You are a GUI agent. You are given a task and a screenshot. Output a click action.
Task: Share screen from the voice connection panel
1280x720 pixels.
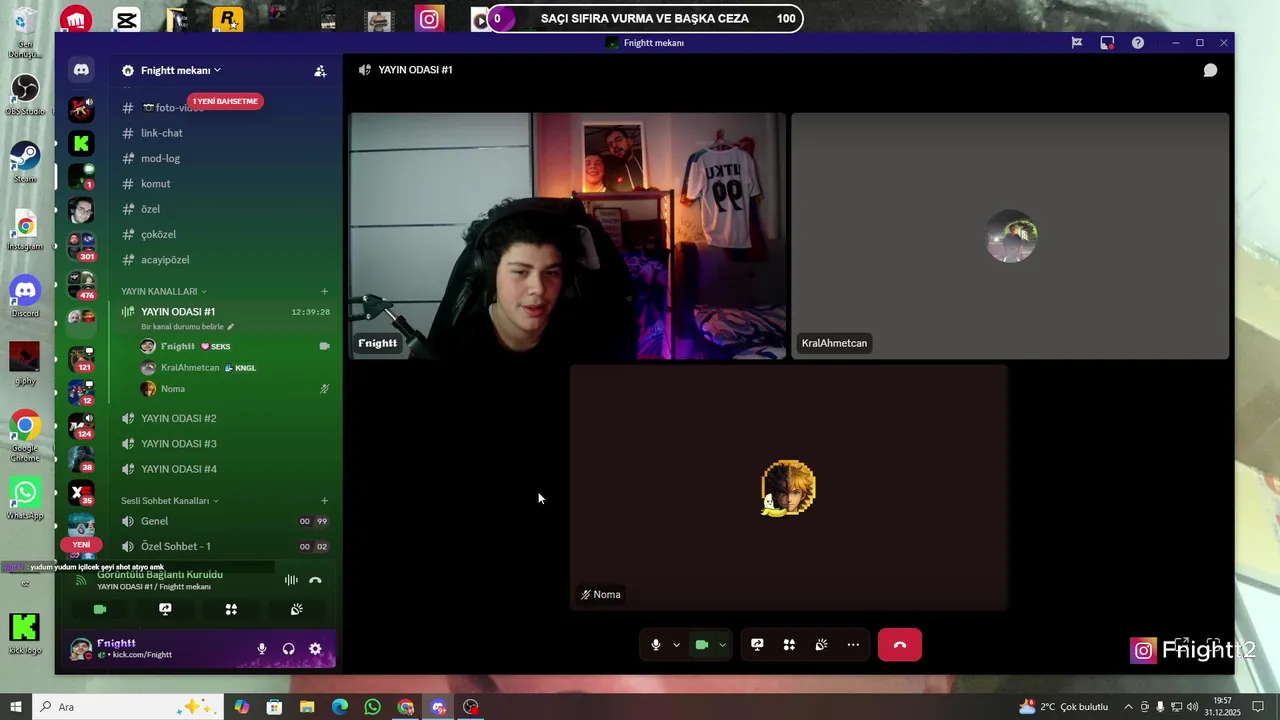click(x=165, y=609)
